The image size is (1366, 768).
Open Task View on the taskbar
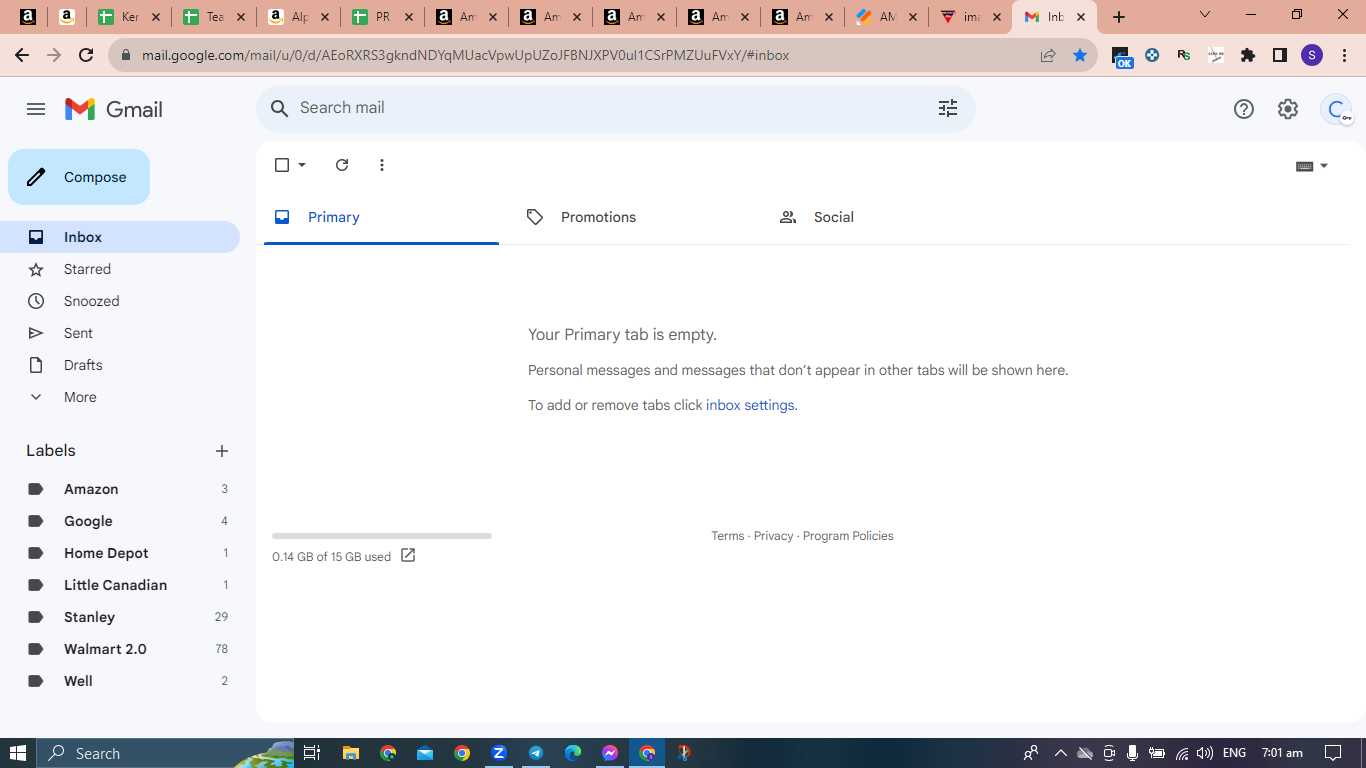tap(311, 753)
